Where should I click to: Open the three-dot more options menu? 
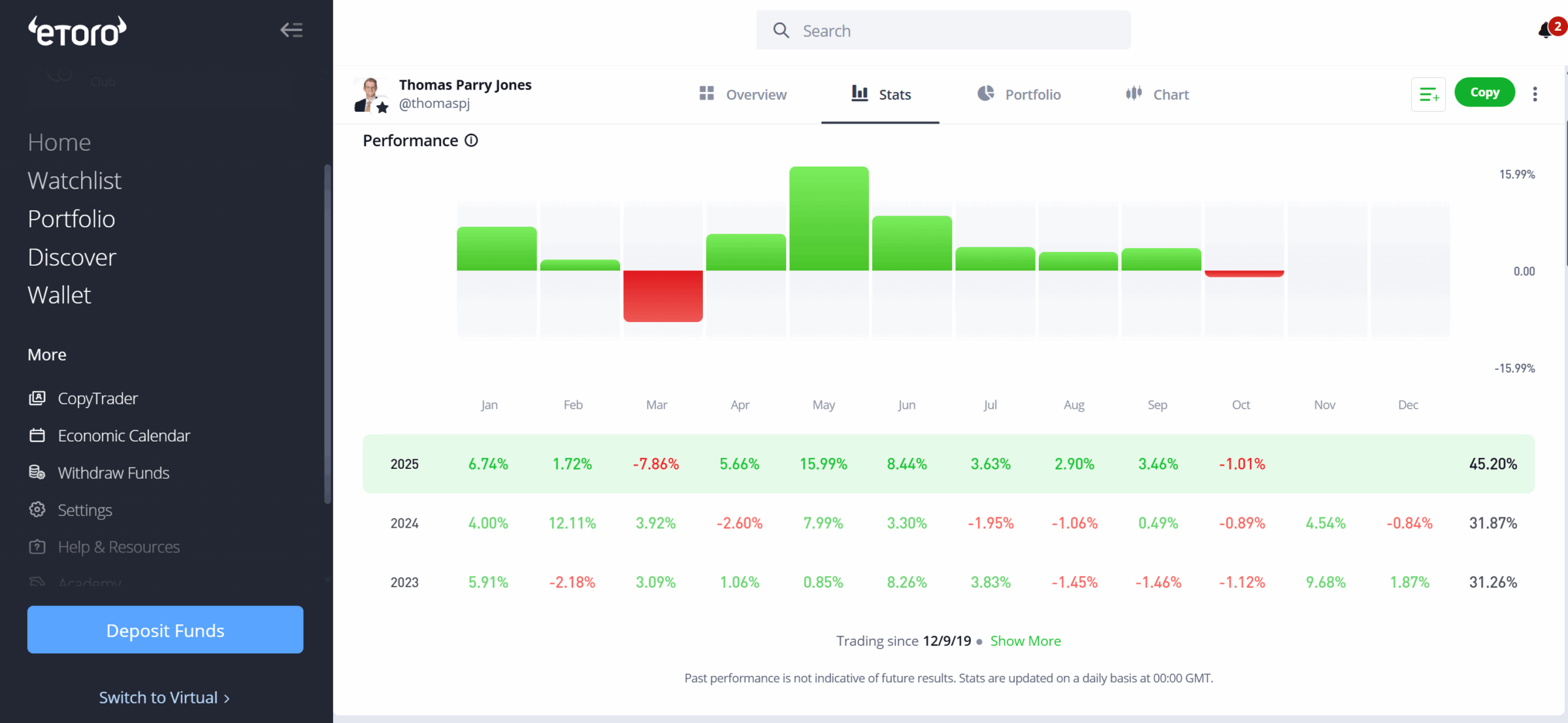[1535, 94]
